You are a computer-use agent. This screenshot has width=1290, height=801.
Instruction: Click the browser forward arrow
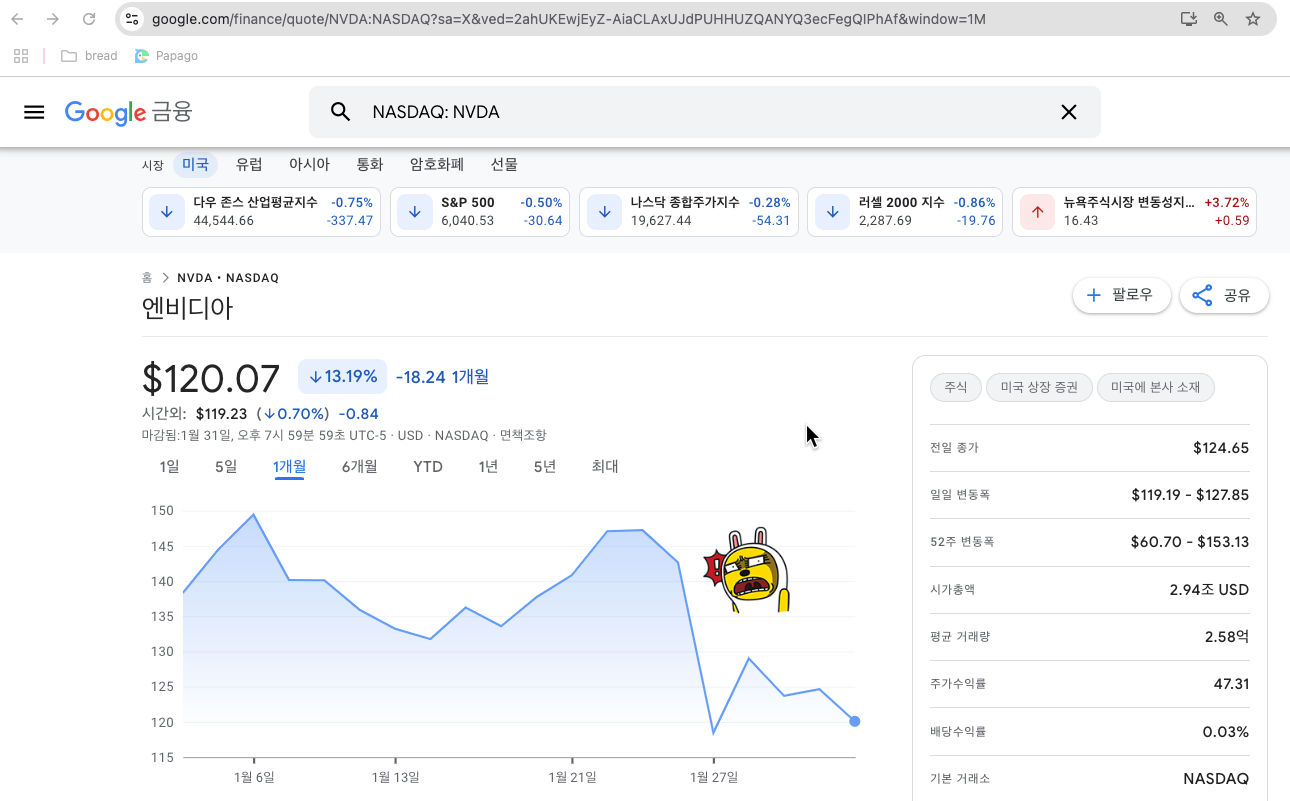click(53, 19)
